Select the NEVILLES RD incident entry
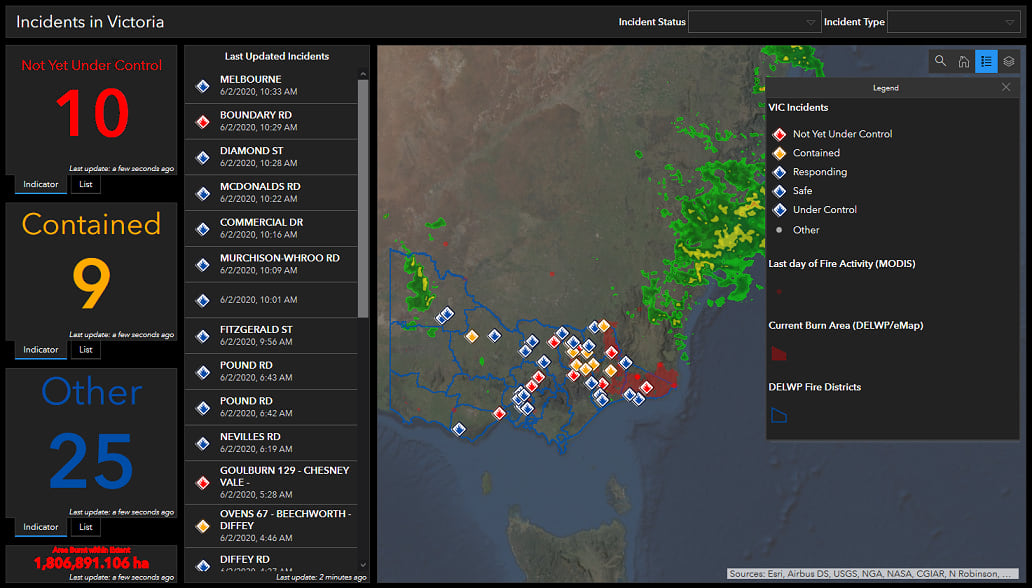Image resolution: width=1032 pixels, height=588 pixels. (271, 442)
